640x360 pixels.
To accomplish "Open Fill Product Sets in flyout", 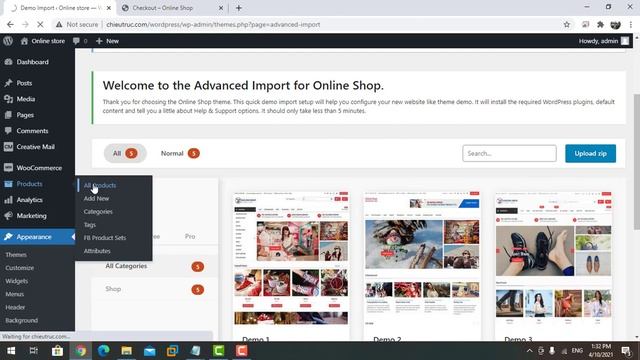I will click(105, 238).
